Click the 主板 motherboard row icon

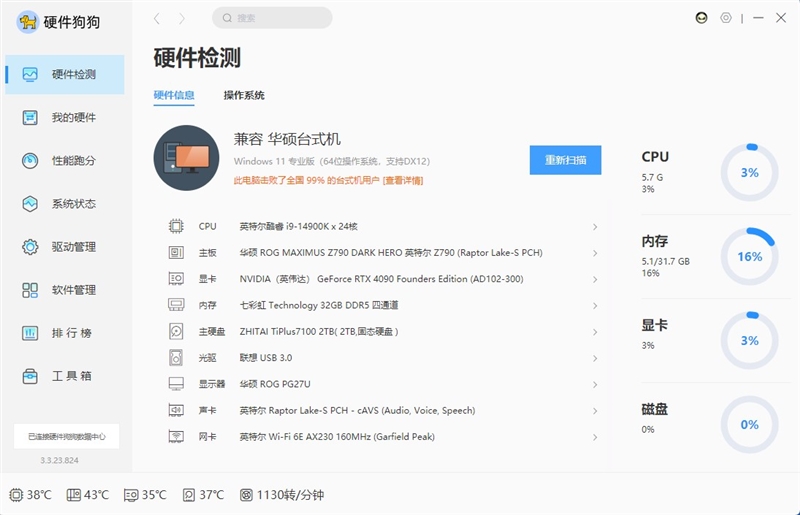(176, 253)
